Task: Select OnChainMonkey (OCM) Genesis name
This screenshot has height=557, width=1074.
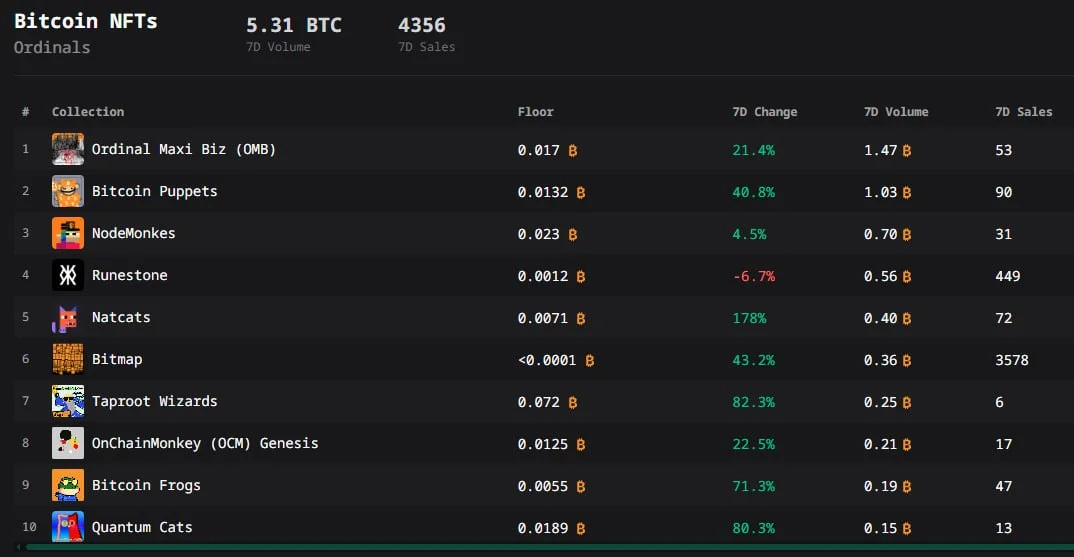Action: point(205,443)
